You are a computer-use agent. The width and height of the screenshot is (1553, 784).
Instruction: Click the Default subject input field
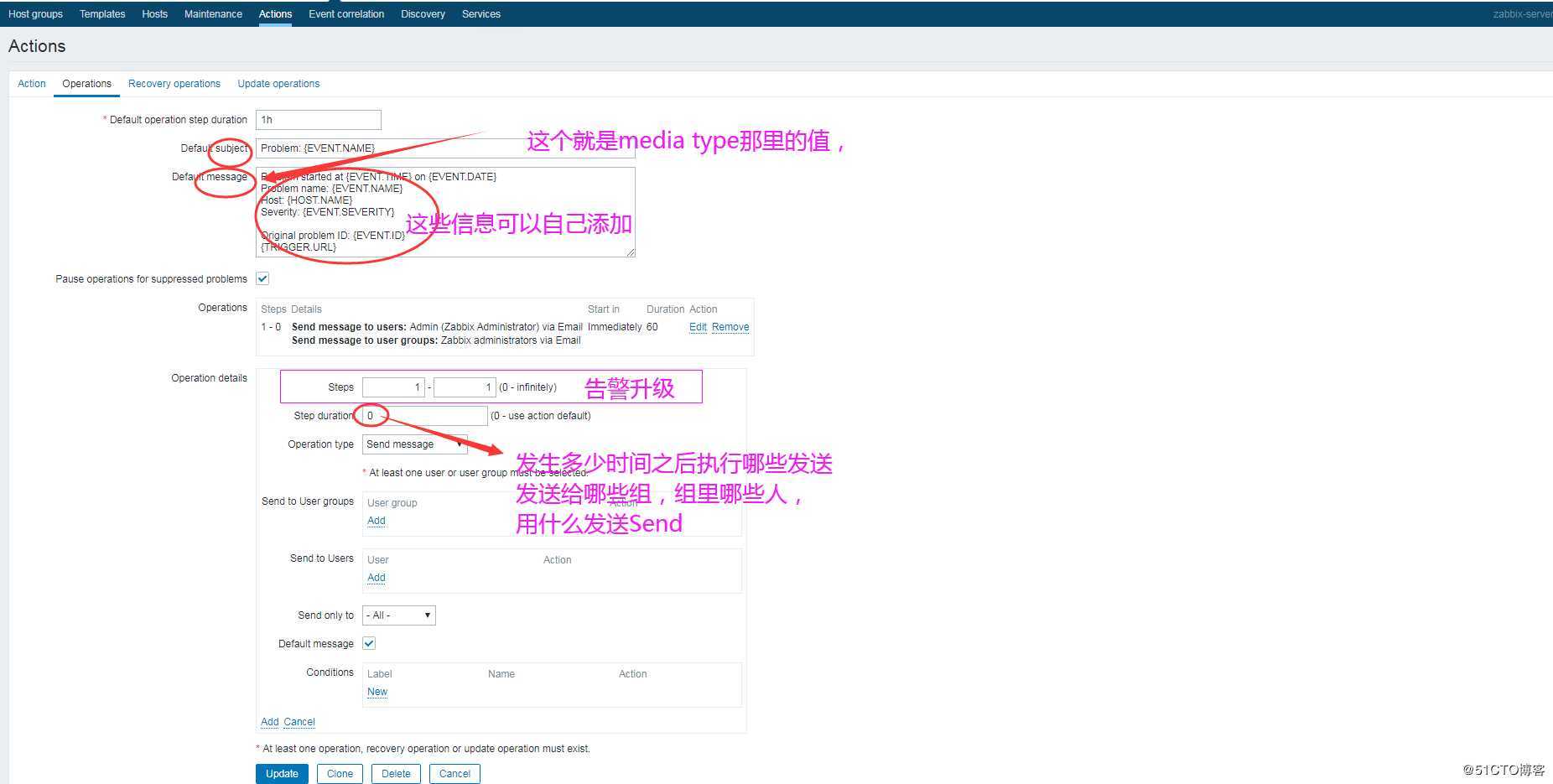tap(445, 148)
